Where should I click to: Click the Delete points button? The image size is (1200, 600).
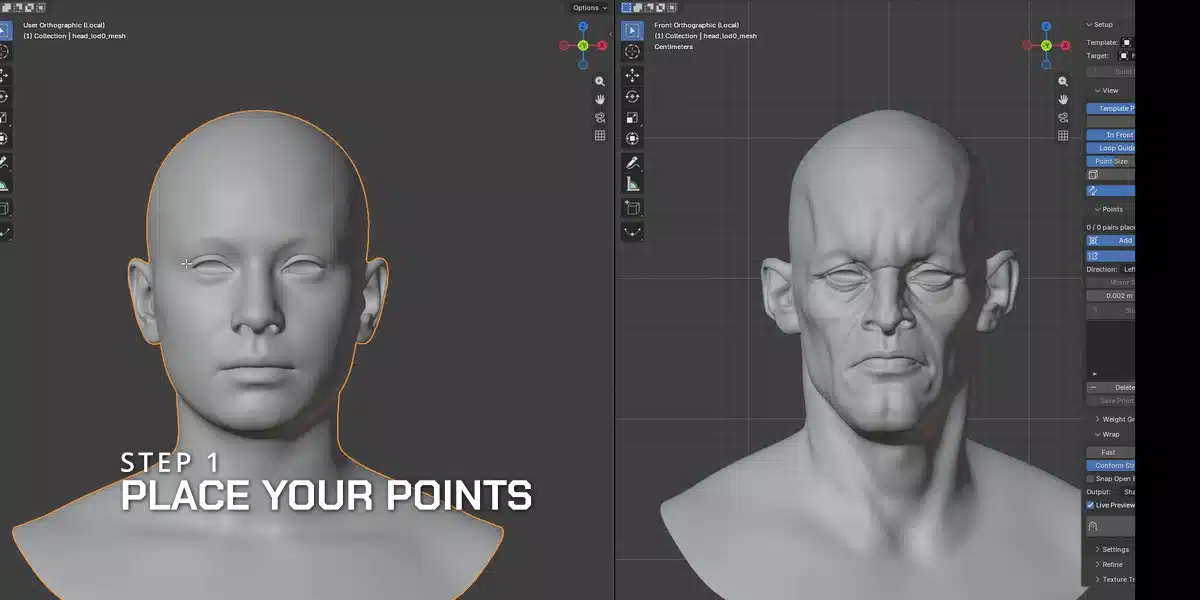(1111, 387)
